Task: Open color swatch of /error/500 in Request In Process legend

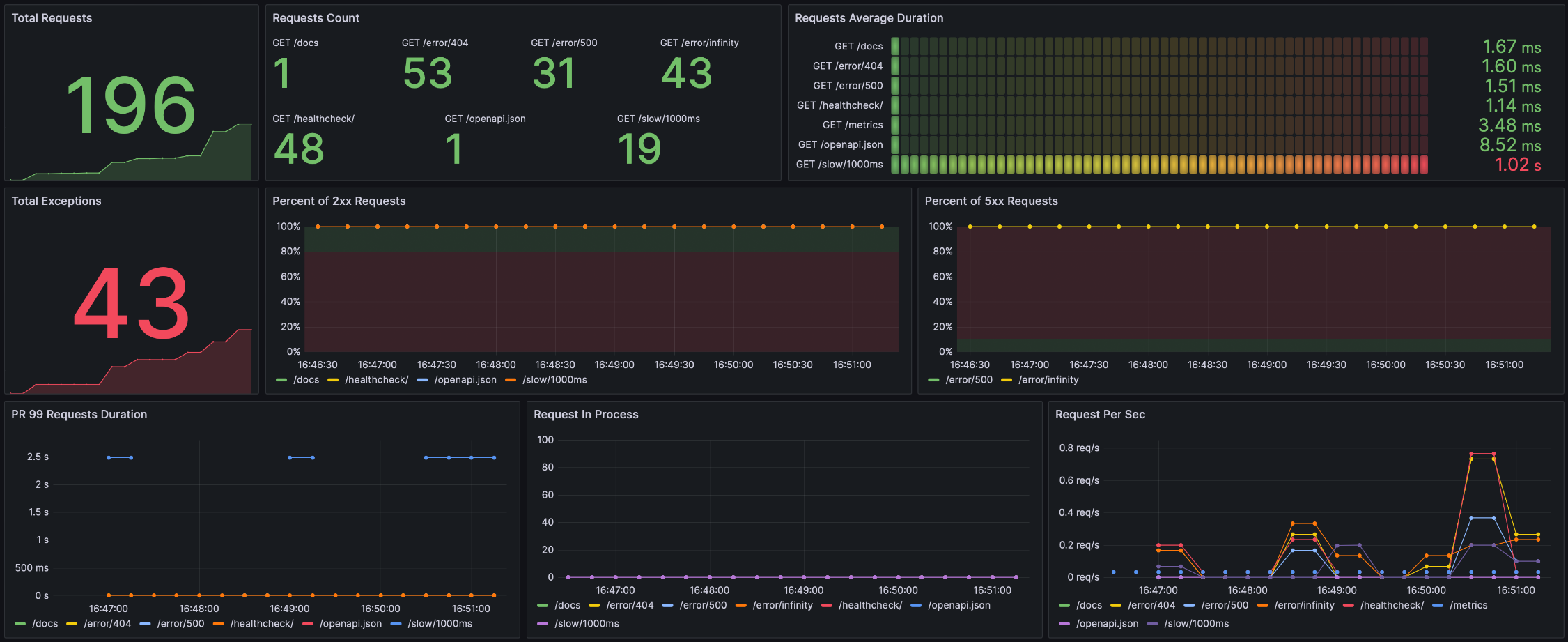Action: pyautogui.click(x=668, y=605)
